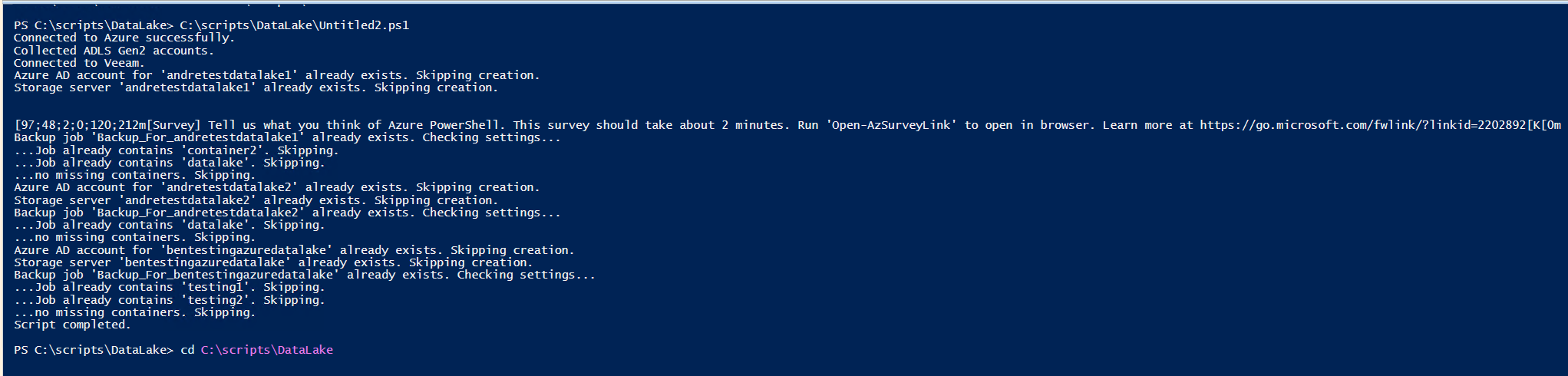Click the magenta C:\scripts\DataLake path argument
This screenshot has width=1568, height=376.
click(x=266, y=350)
